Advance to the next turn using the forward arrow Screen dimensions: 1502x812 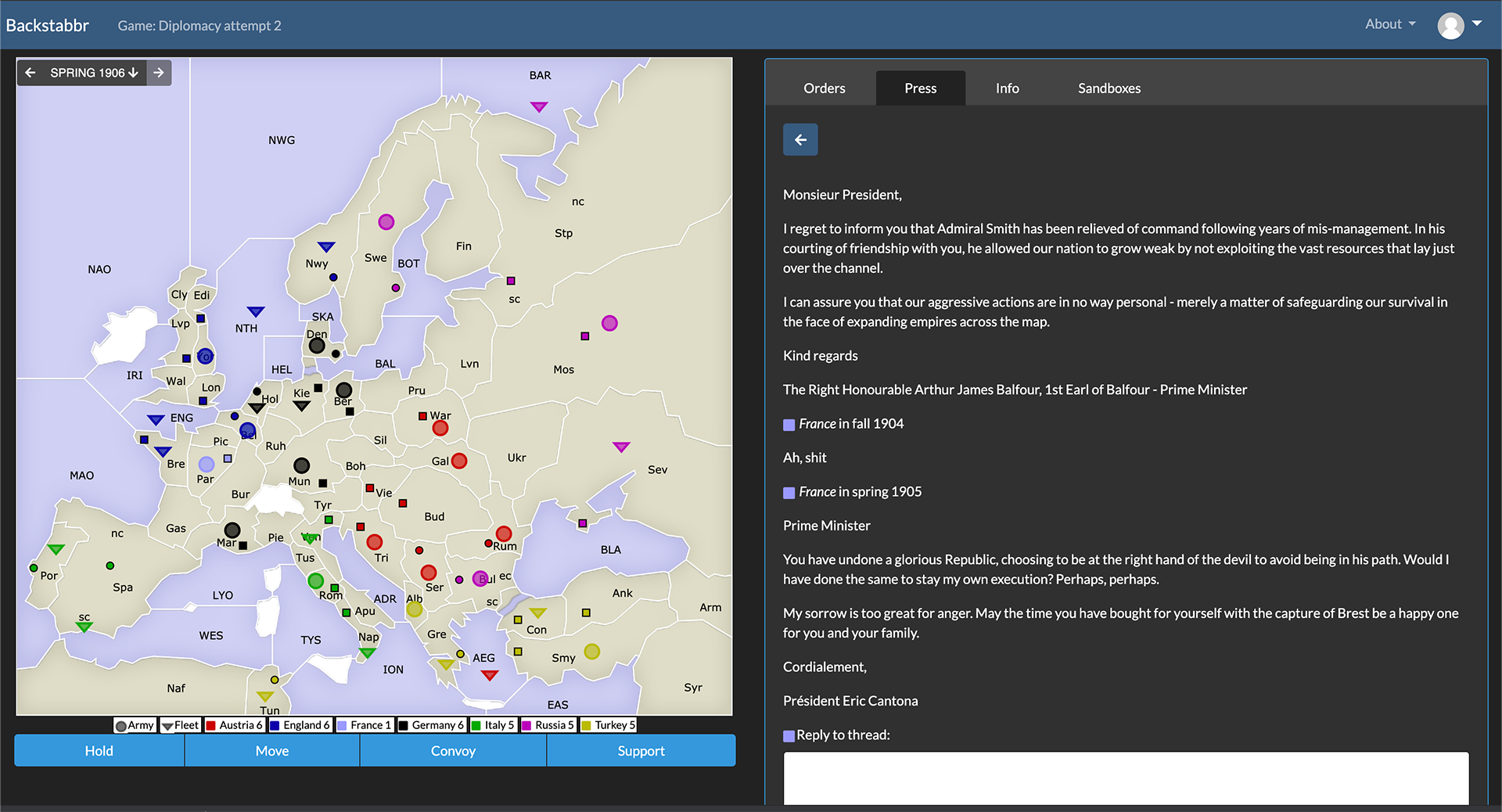pyautogui.click(x=159, y=72)
